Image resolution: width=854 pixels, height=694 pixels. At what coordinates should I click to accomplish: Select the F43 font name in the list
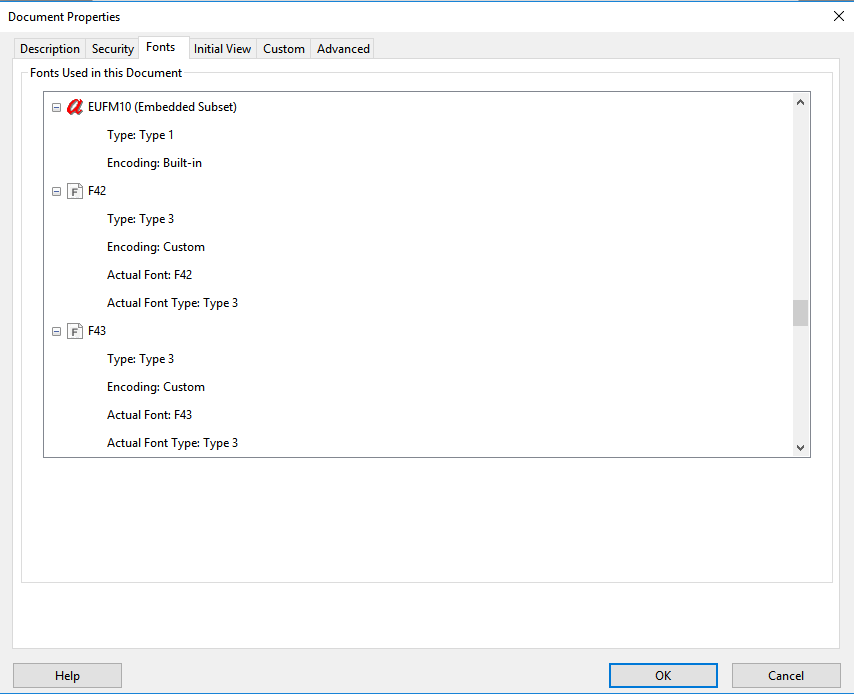click(96, 330)
